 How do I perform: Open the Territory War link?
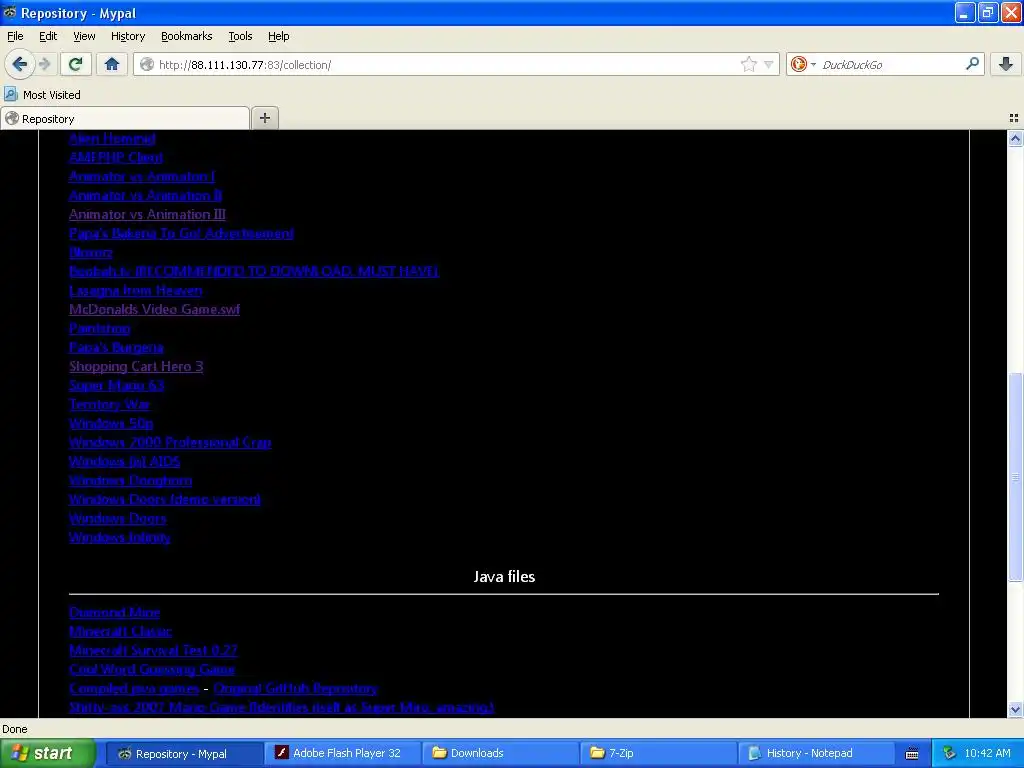tap(110, 404)
